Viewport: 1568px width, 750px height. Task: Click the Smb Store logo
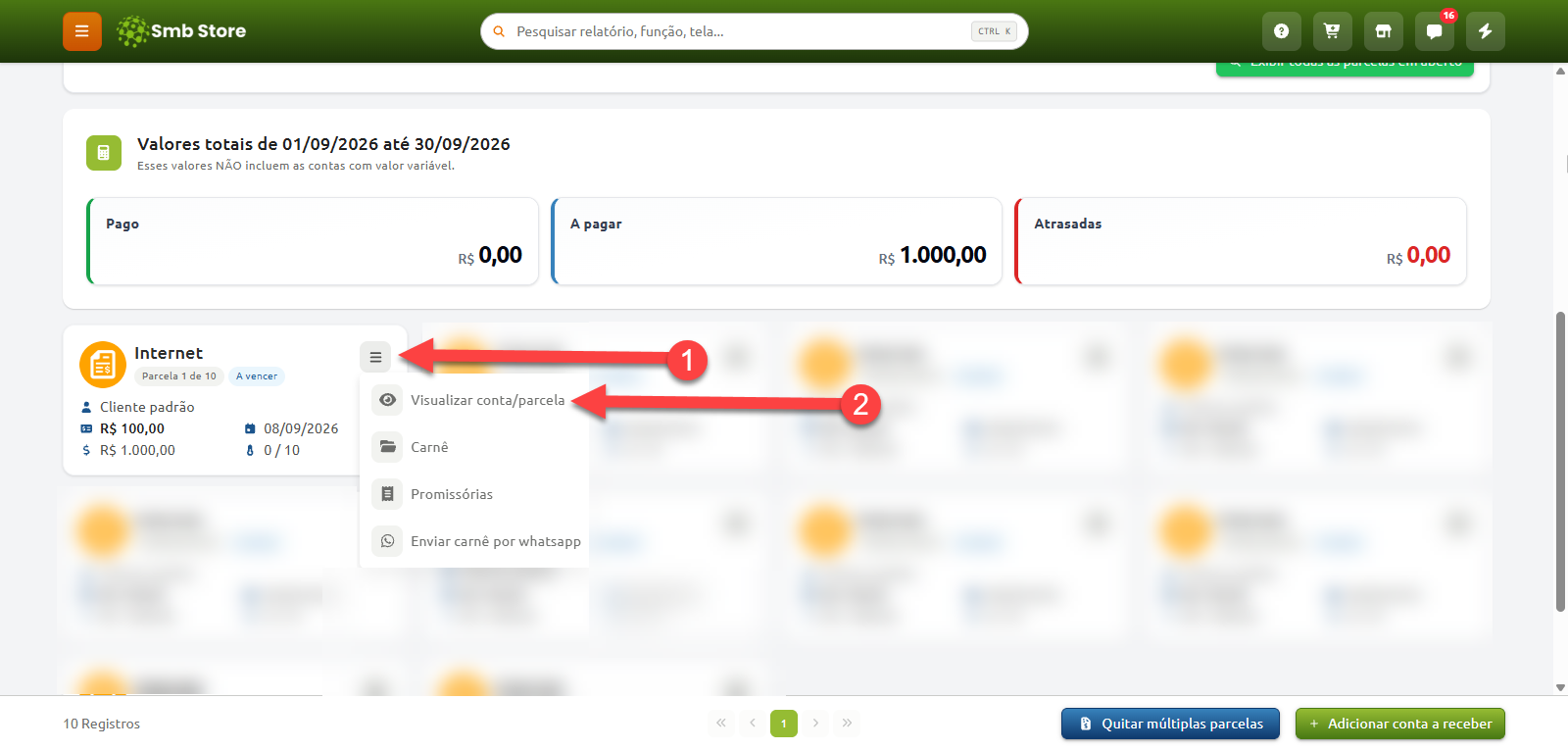[x=180, y=31]
